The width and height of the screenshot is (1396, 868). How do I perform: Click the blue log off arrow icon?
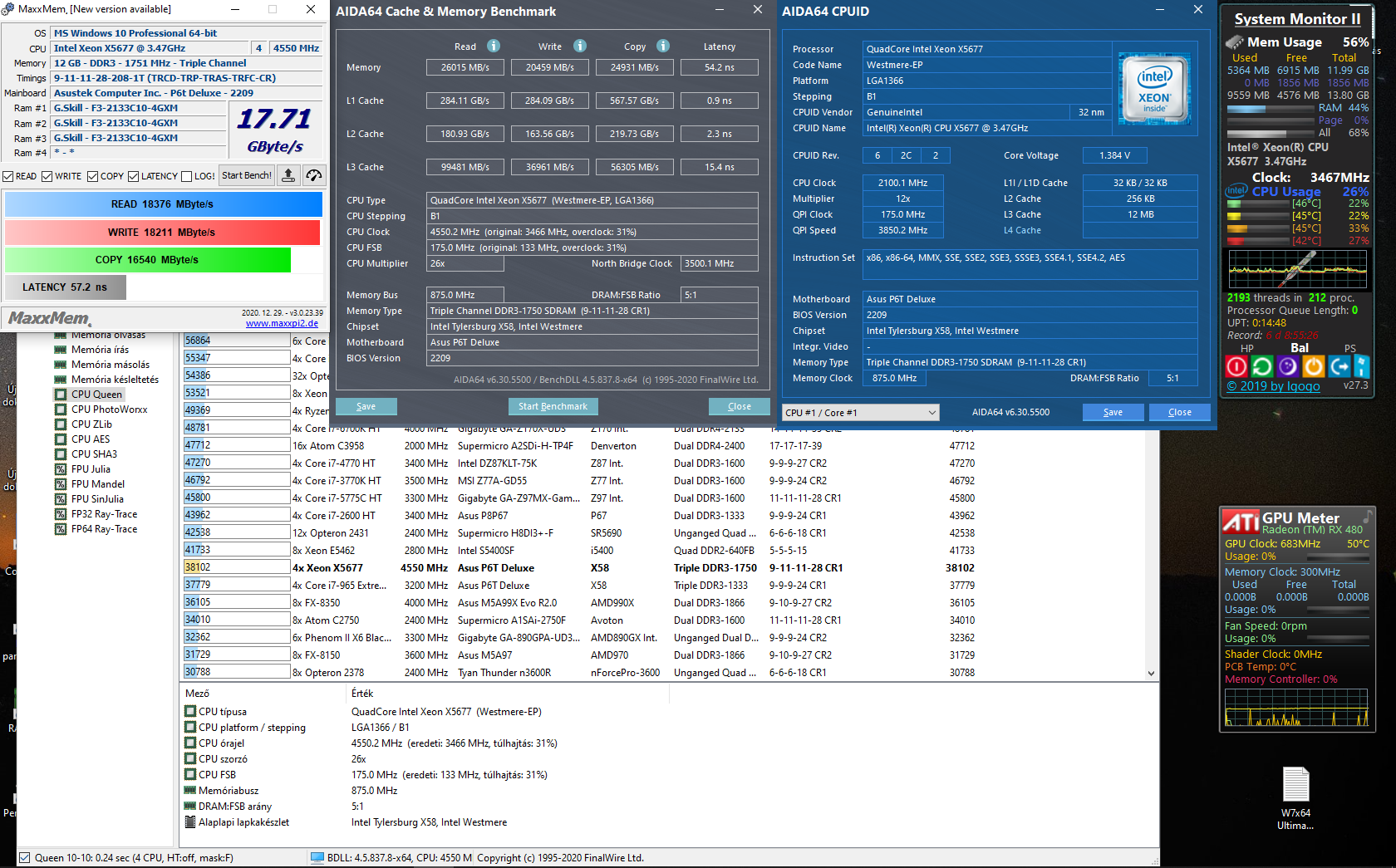point(1339,366)
